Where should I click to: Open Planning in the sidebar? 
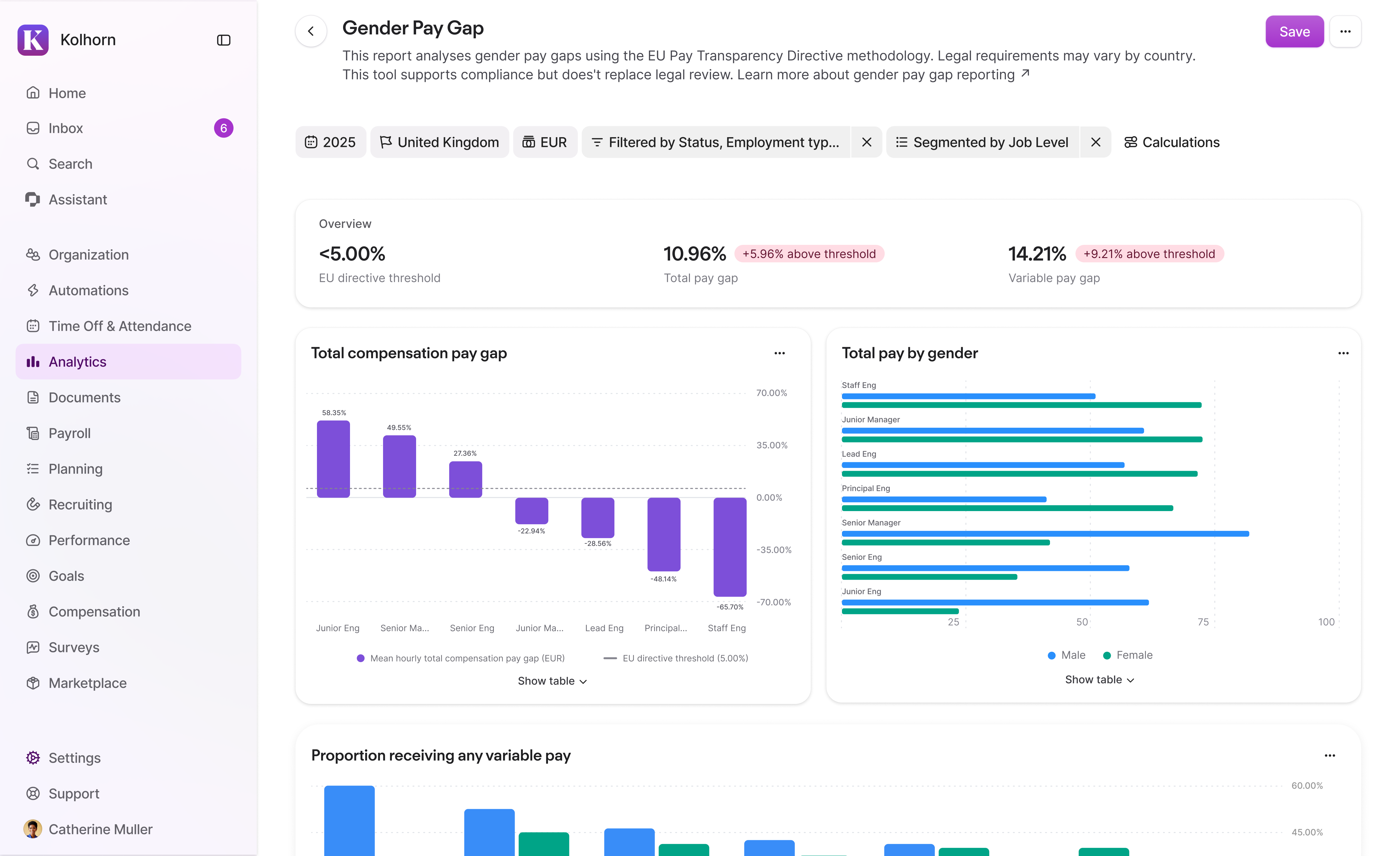point(128,469)
